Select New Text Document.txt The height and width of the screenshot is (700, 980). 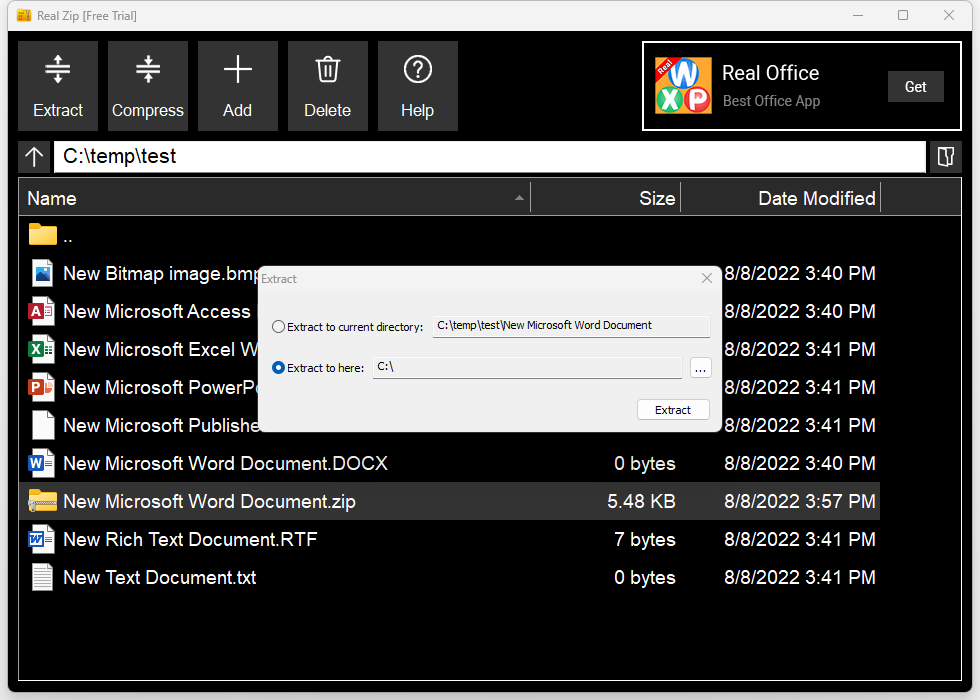(159, 578)
